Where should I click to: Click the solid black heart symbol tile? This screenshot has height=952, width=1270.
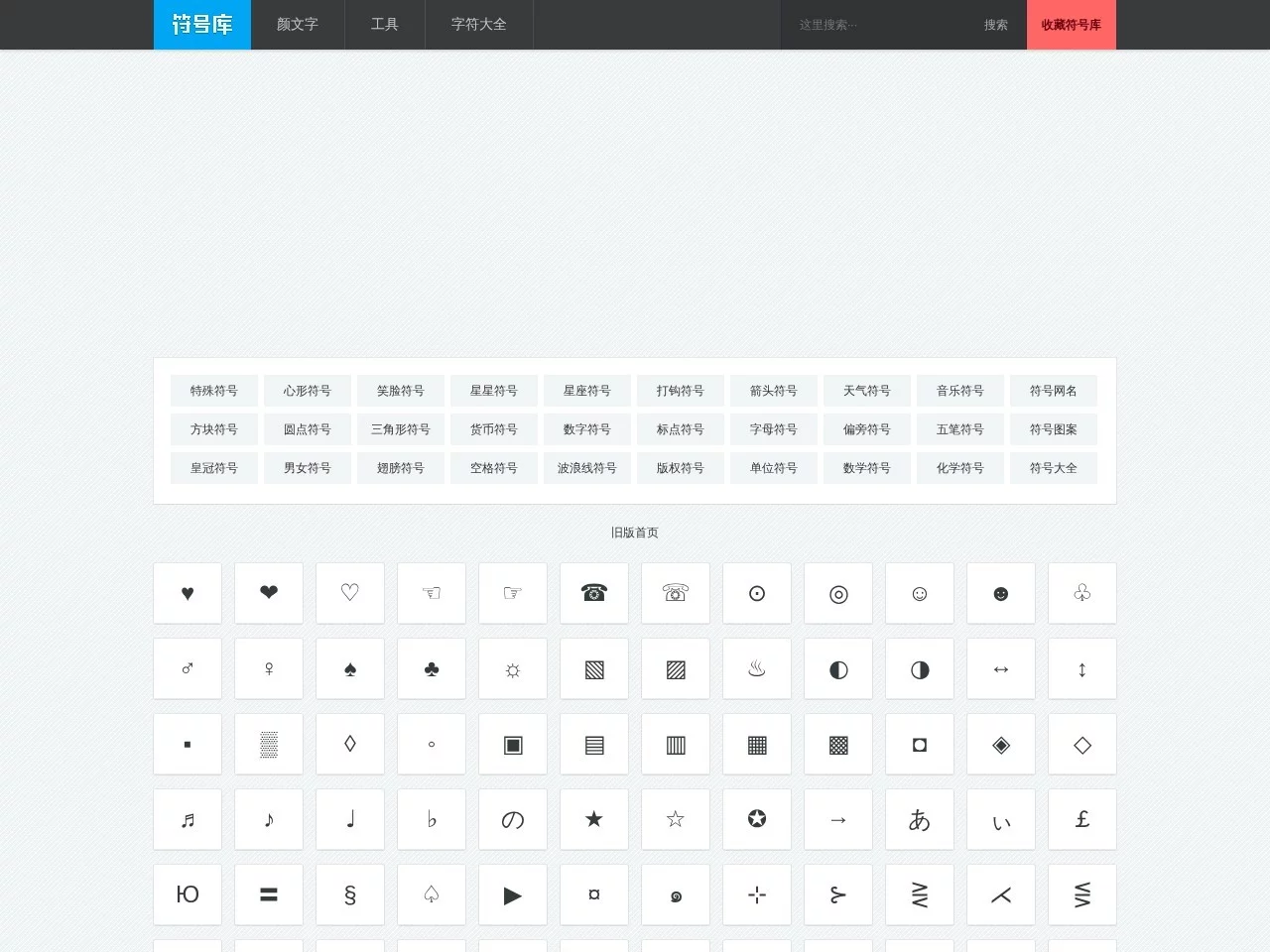[x=188, y=593]
